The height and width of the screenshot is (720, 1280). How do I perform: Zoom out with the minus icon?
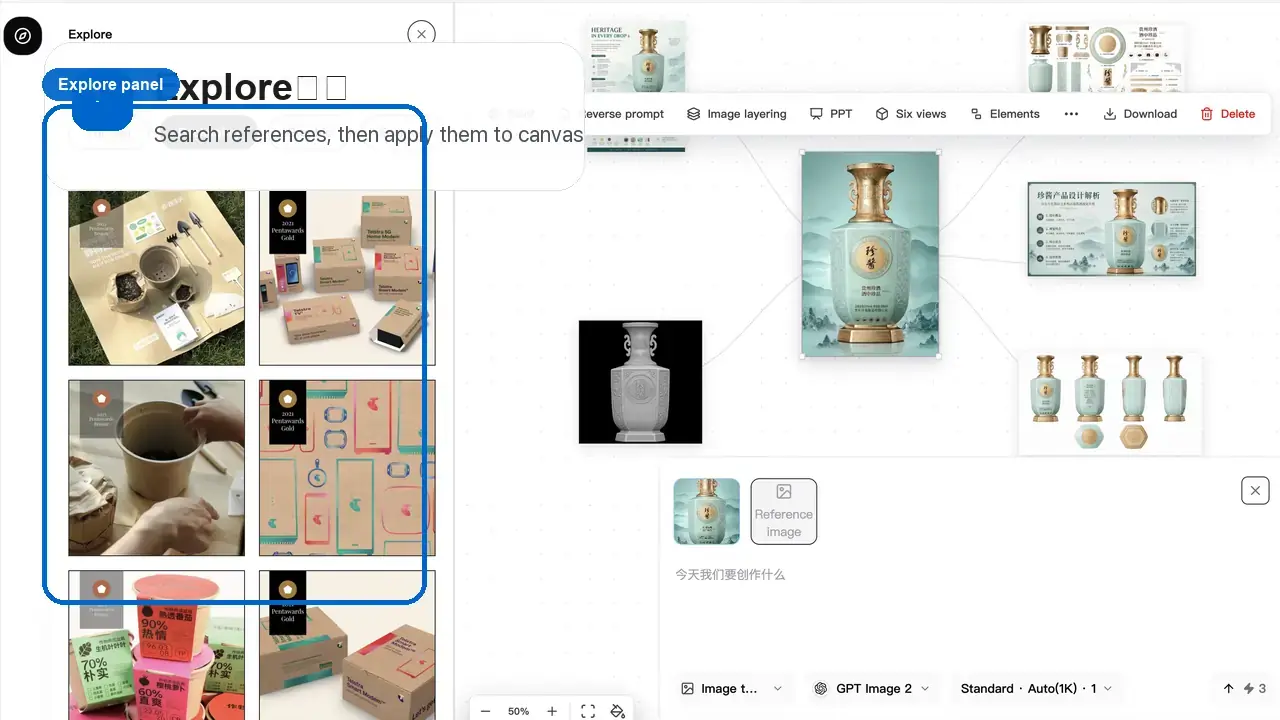[x=486, y=711]
